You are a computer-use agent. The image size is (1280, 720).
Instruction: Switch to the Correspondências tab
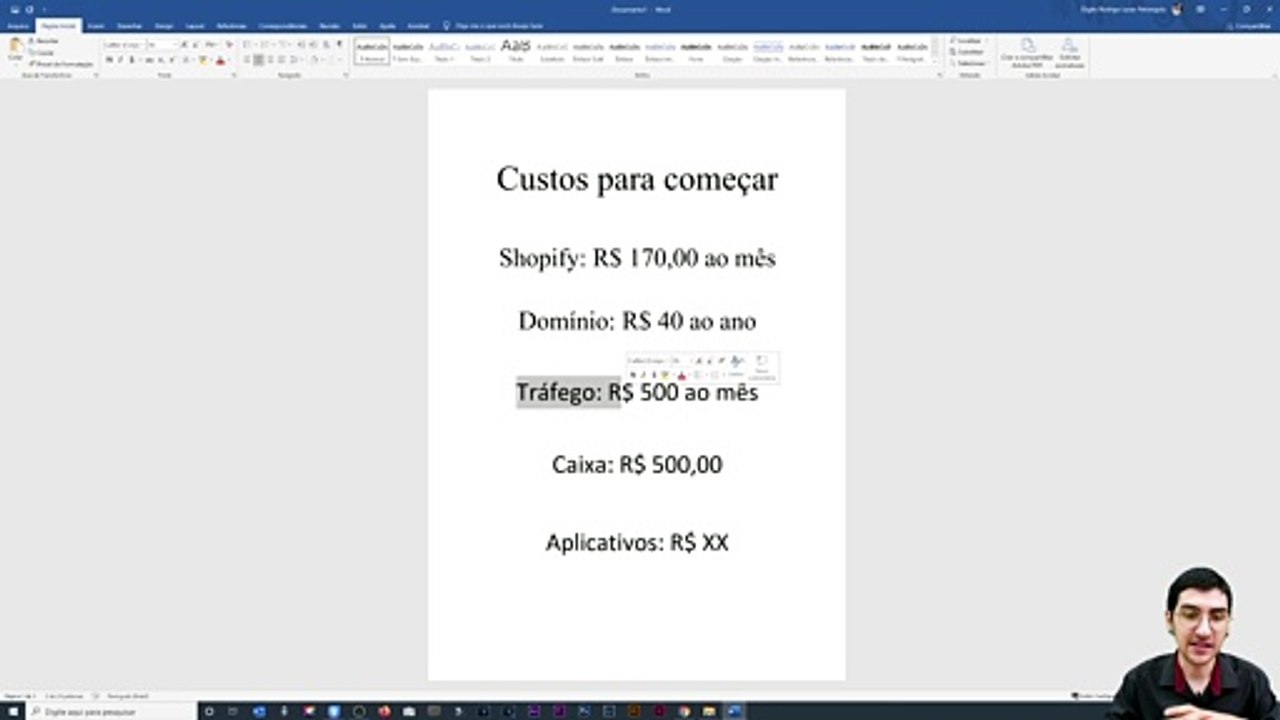282,26
